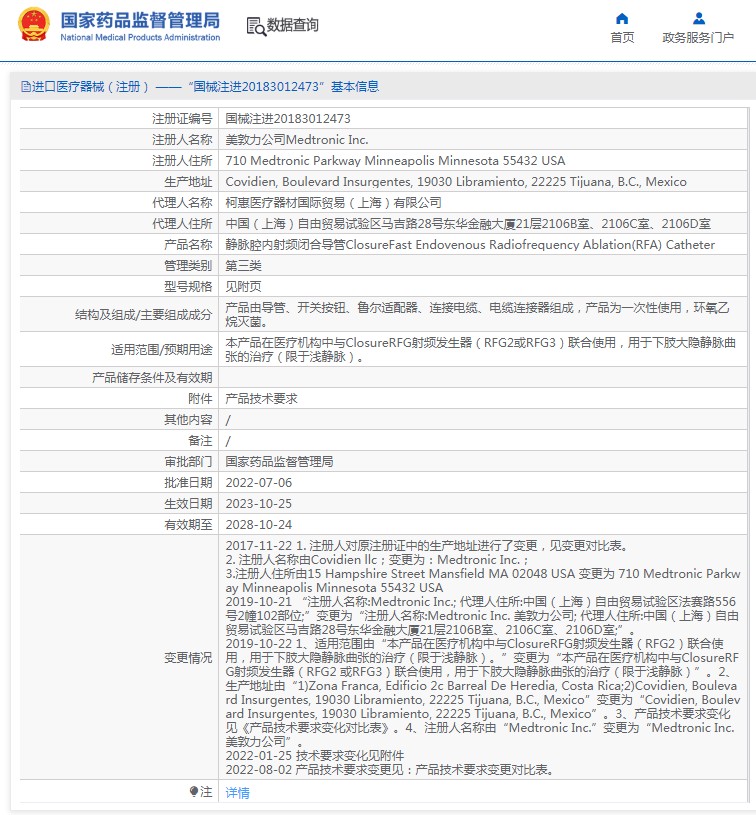This screenshot has width=756, height=815.
Task: Click the 代理人住所 row label
Action: (182, 224)
